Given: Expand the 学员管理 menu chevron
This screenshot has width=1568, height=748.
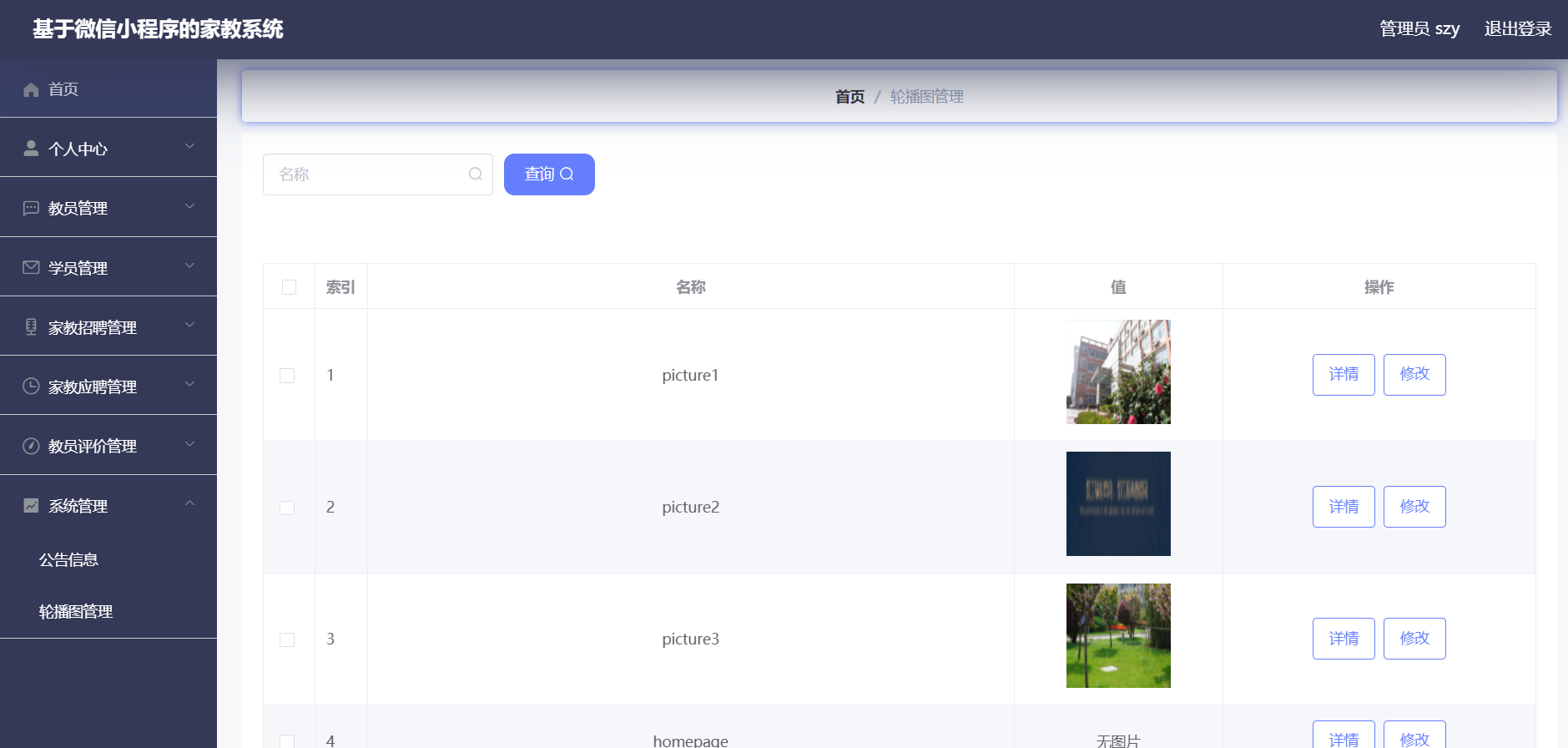Looking at the screenshot, I should pyautogui.click(x=189, y=265).
